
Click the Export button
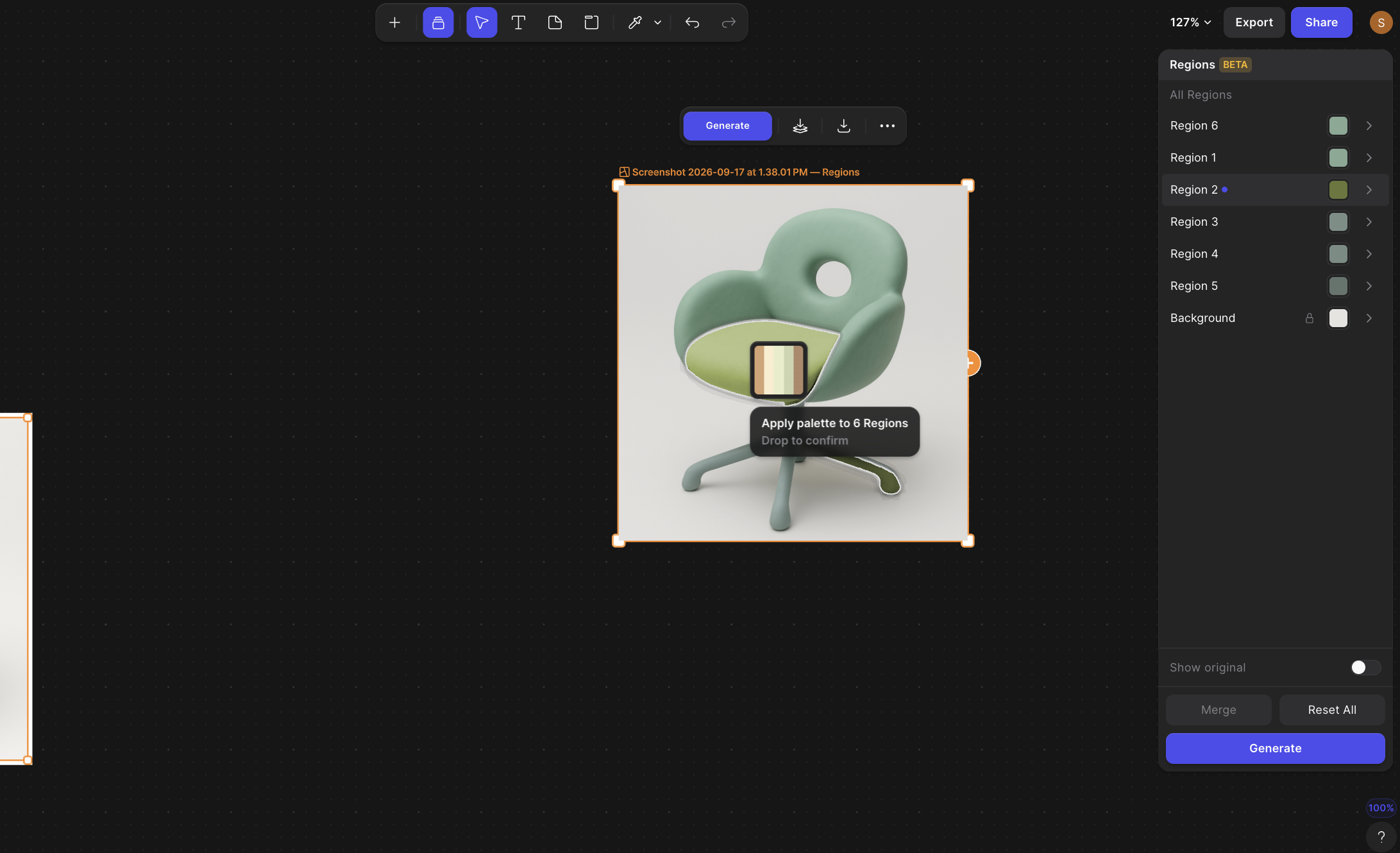coord(1254,22)
